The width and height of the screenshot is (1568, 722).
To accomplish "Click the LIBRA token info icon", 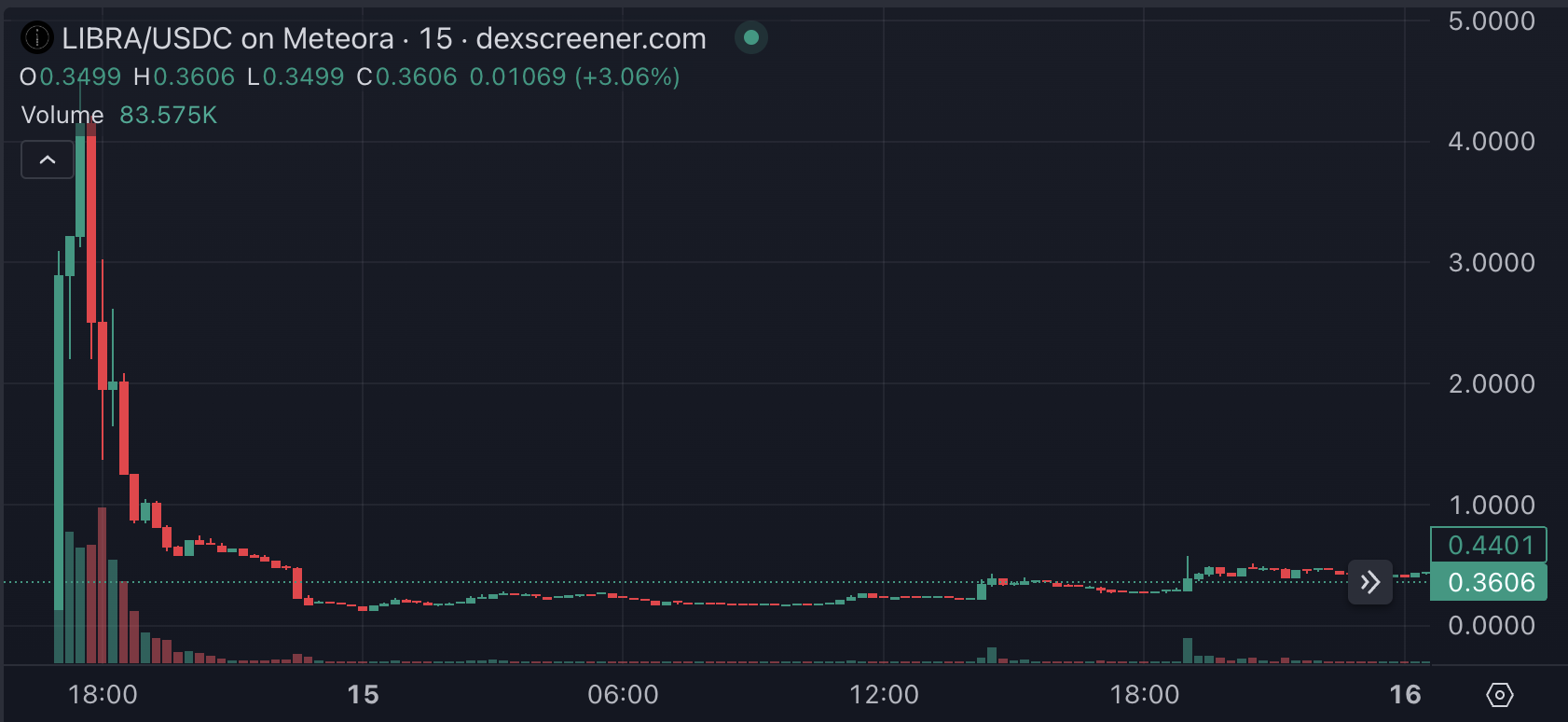I will pos(36,38).
